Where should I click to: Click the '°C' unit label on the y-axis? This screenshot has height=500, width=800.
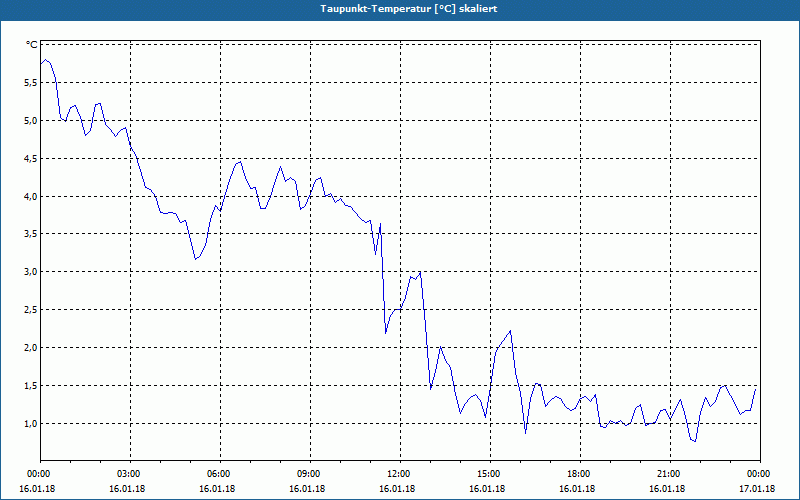(32, 45)
